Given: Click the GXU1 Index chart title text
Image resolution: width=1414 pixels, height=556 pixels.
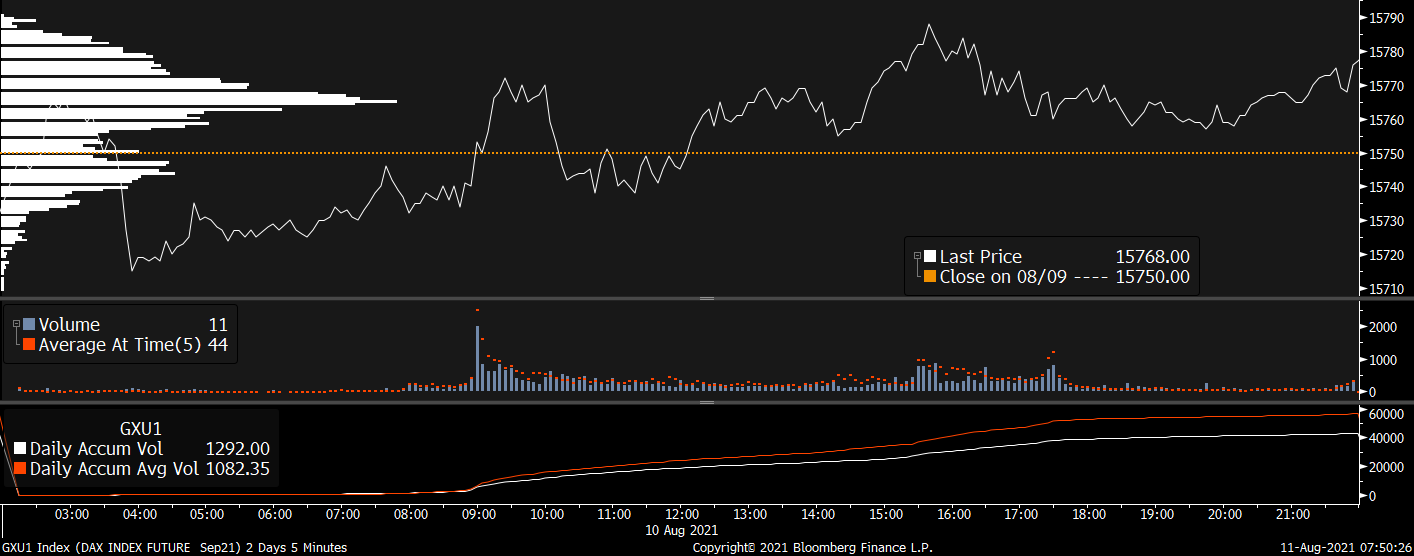Looking at the screenshot, I should 174,548.
